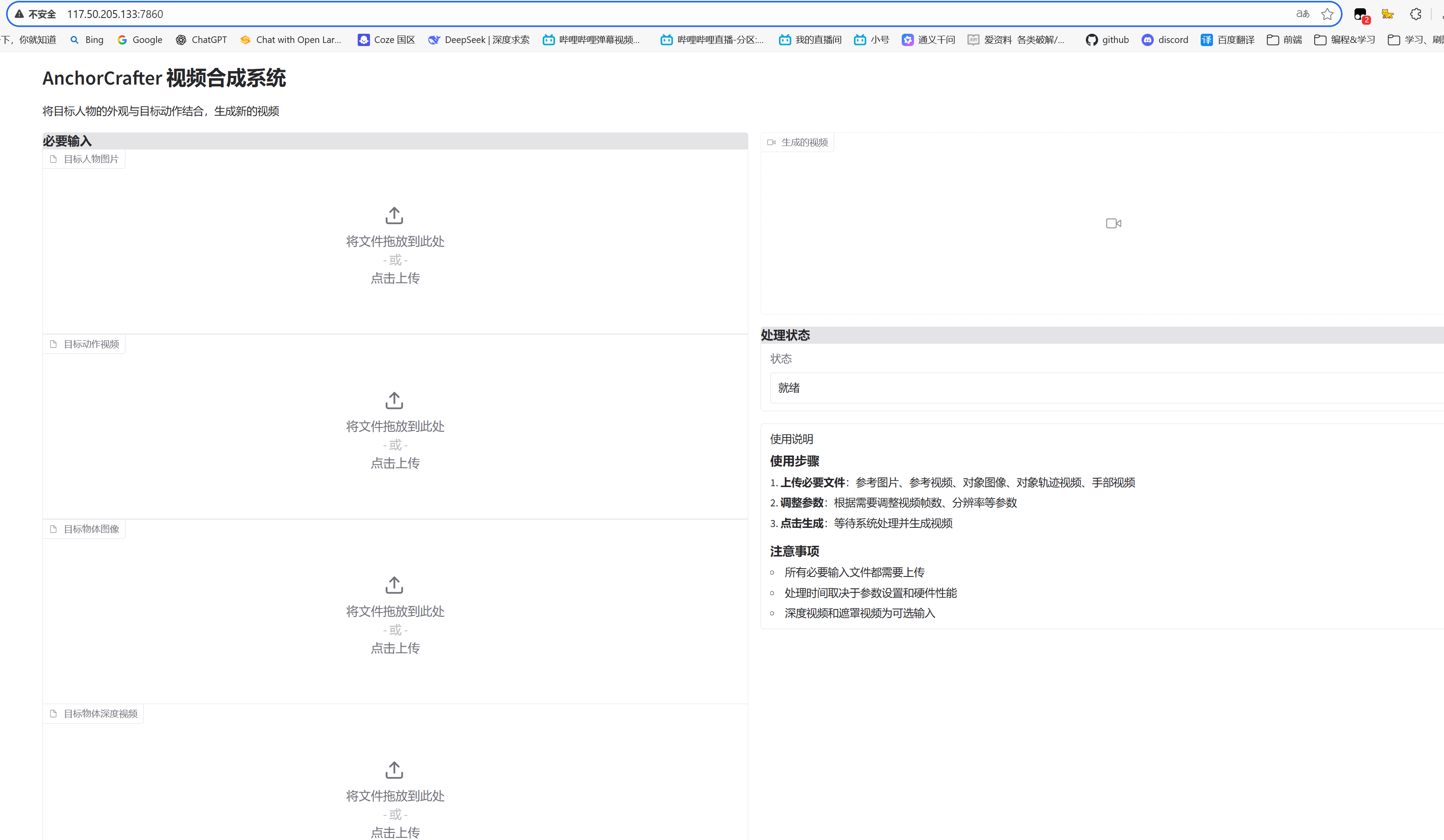Click upload icon in 目标人物图片 area

394,215
